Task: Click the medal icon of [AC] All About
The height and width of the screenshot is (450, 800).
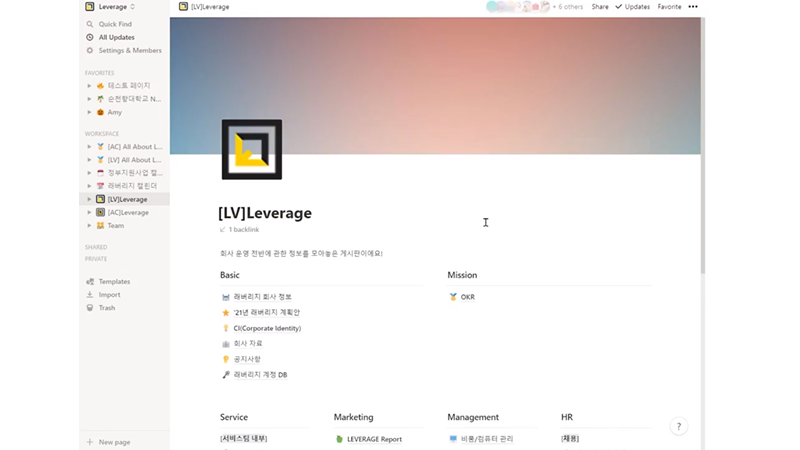Action: 101,147
